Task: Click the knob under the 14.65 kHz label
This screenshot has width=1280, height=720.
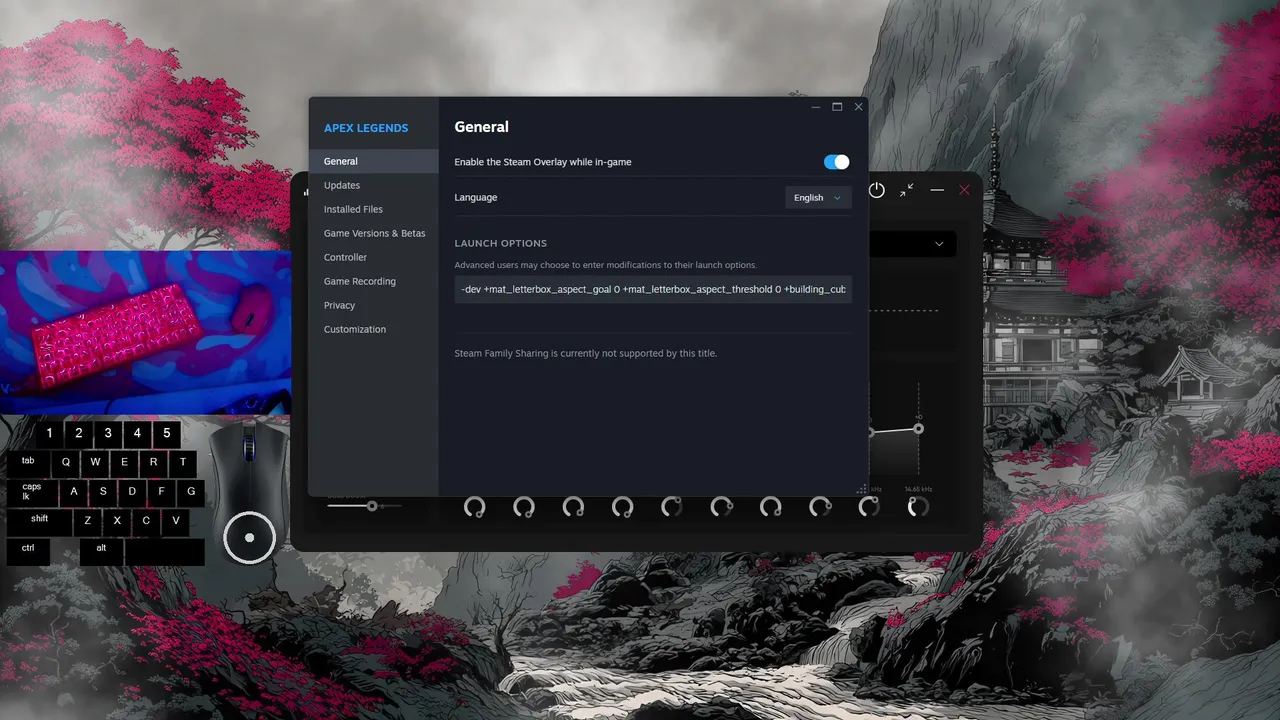Action: click(917, 507)
